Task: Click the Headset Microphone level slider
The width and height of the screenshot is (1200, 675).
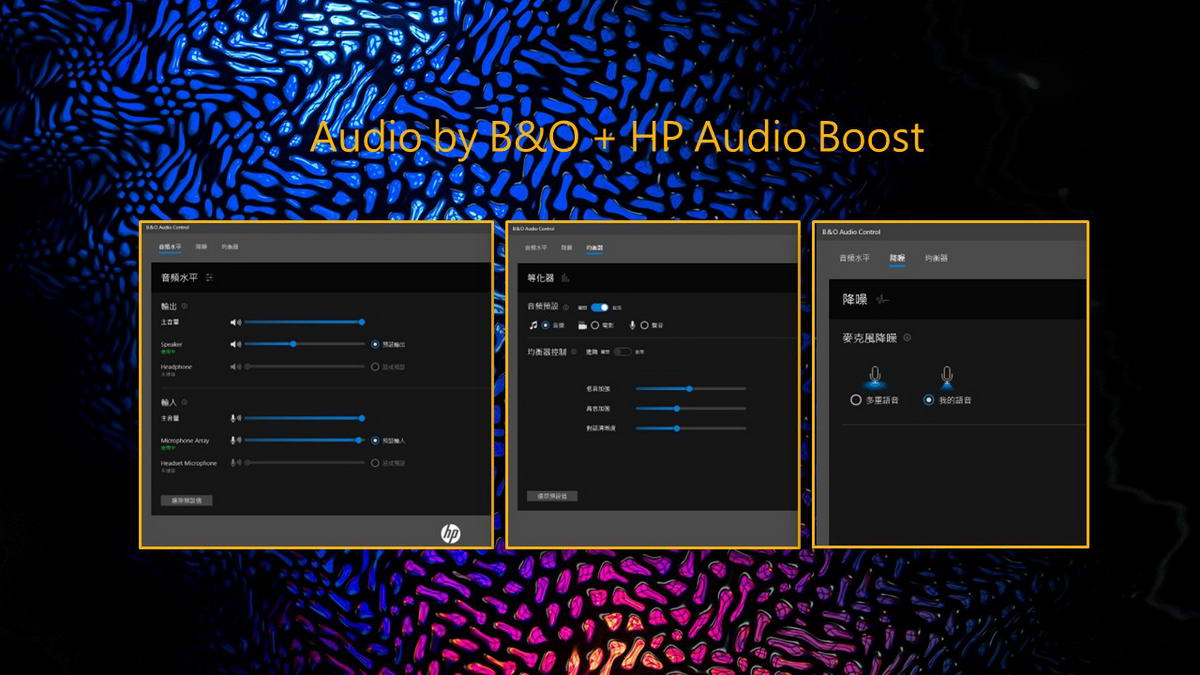Action: click(x=304, y=463)
